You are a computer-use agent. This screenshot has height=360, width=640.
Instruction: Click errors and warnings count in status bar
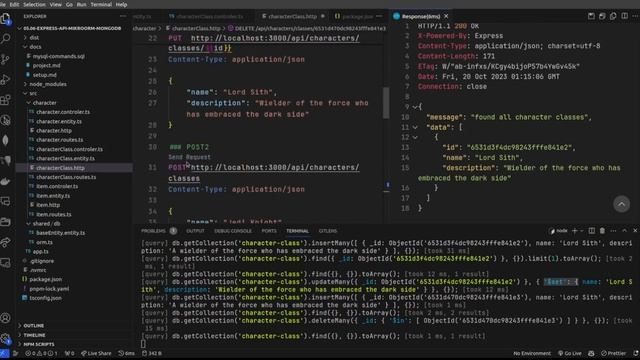pos(42,353)
